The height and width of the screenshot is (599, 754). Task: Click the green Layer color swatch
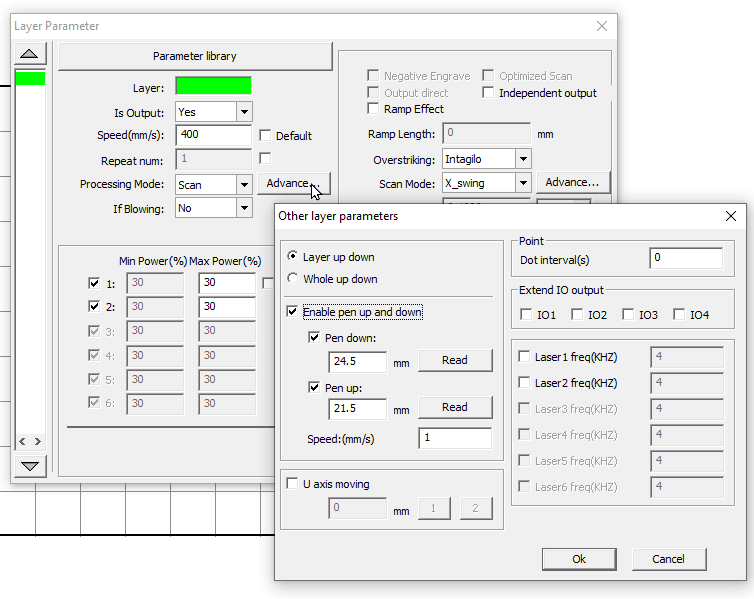pos(213,86)
